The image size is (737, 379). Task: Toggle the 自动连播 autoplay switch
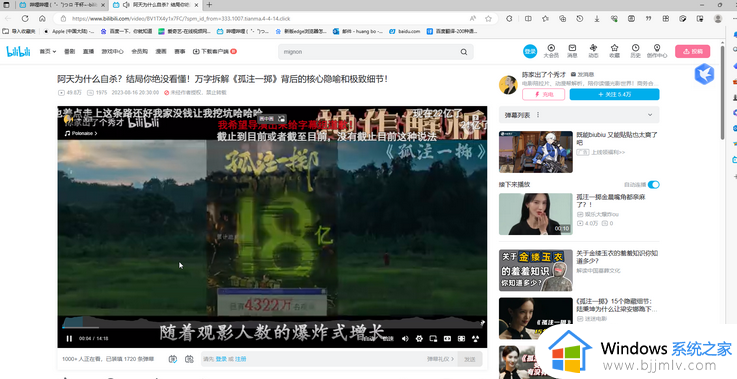coord(653,184)
